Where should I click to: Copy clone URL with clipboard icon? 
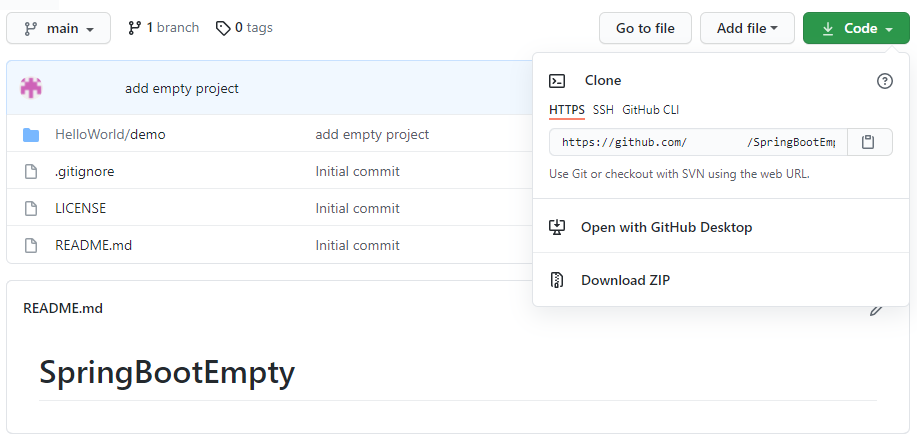(868, 142)
